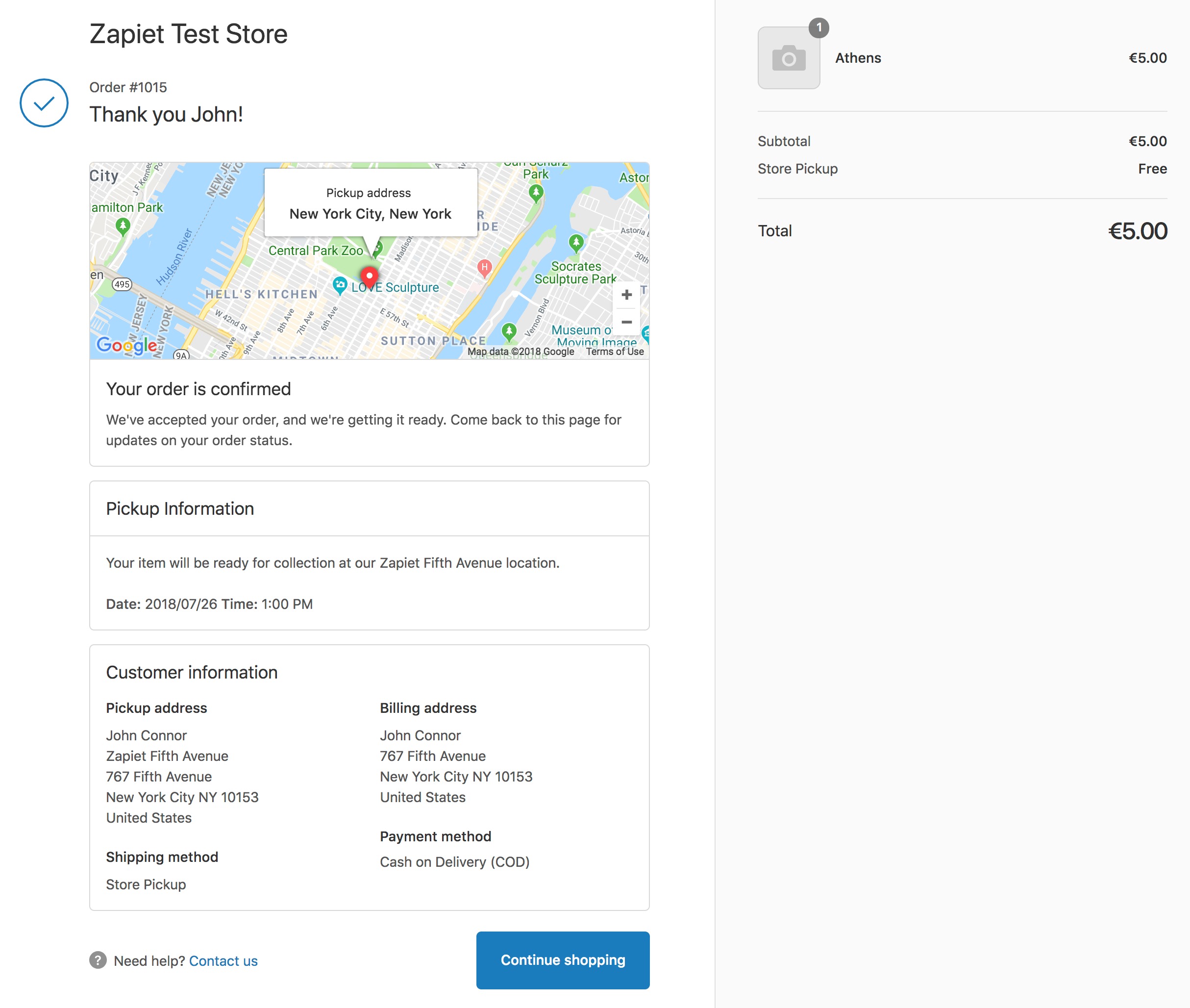Click the Billing address heading

pos(428,708)
